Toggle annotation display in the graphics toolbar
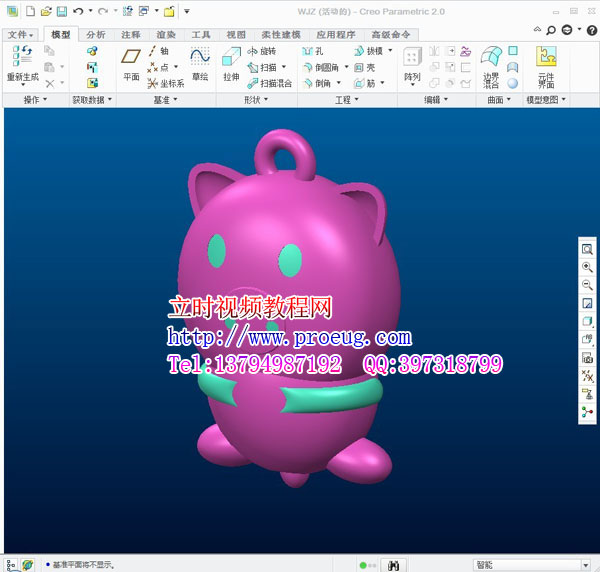The width and height of the screenshot is (600, 572). [587, 394]
